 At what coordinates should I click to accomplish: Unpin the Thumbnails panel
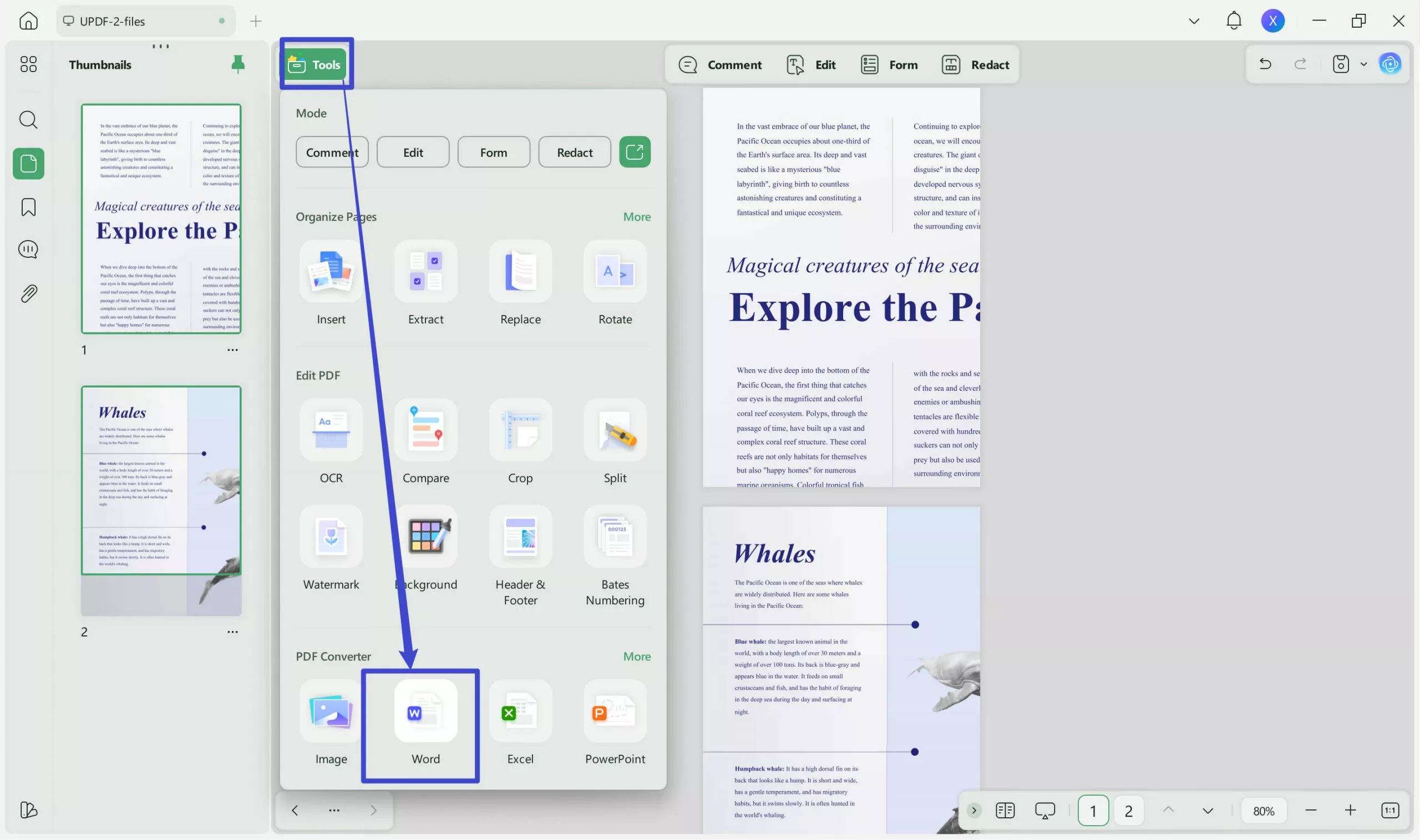[238, 64]
